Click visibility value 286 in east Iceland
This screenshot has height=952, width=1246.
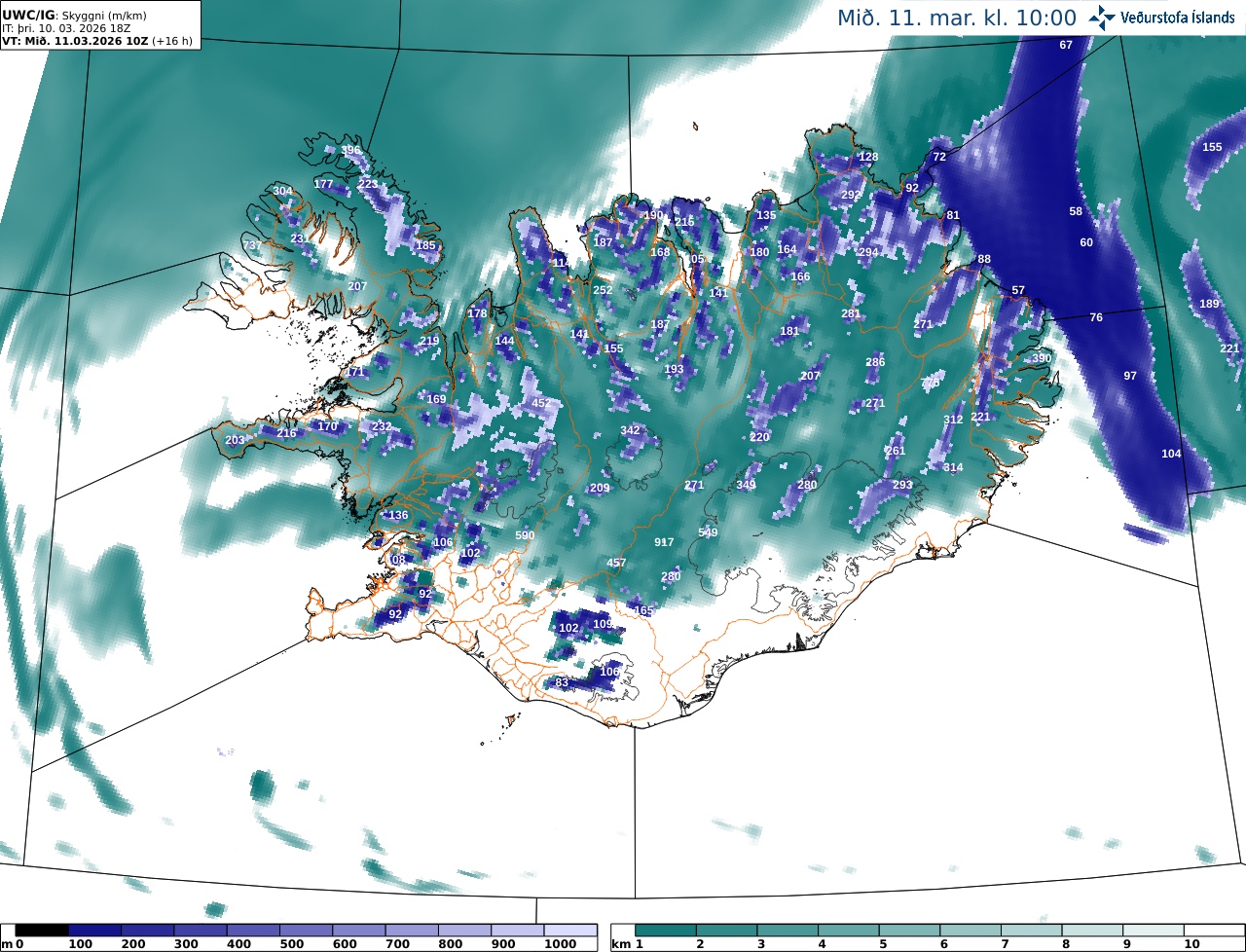click(x=875, y=362)
